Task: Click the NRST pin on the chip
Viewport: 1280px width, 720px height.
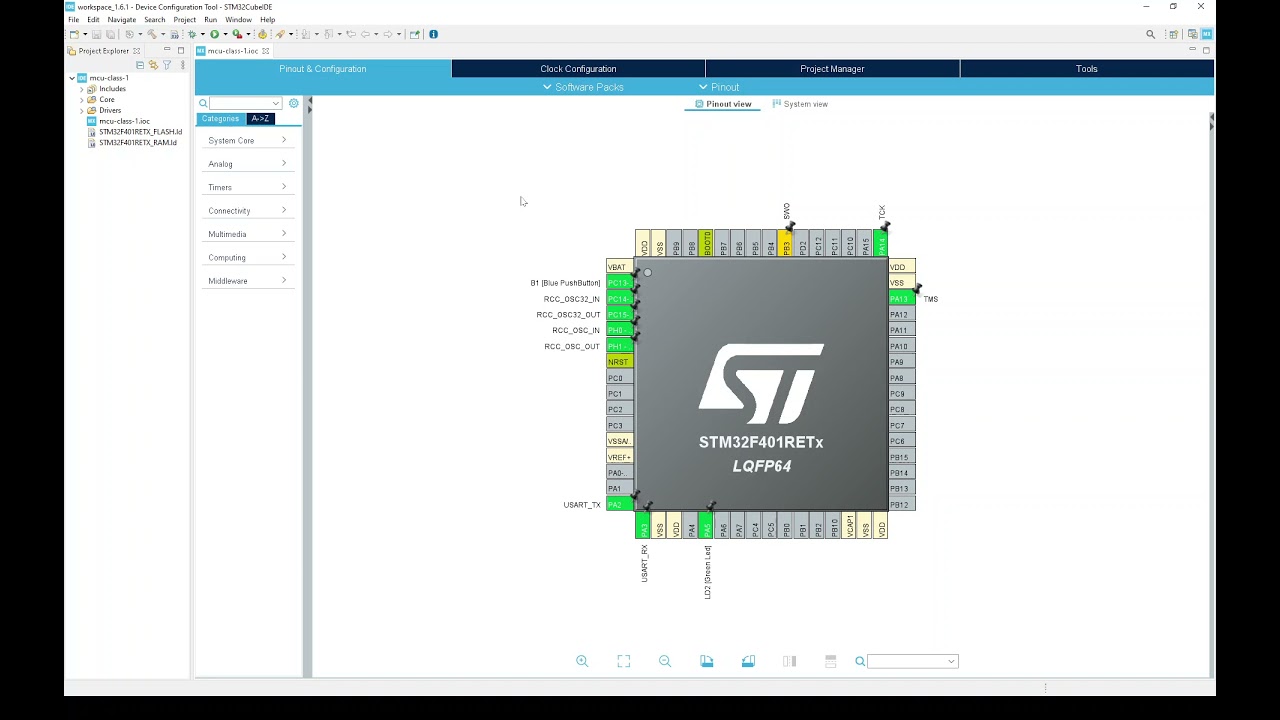Action: (619, 362)
